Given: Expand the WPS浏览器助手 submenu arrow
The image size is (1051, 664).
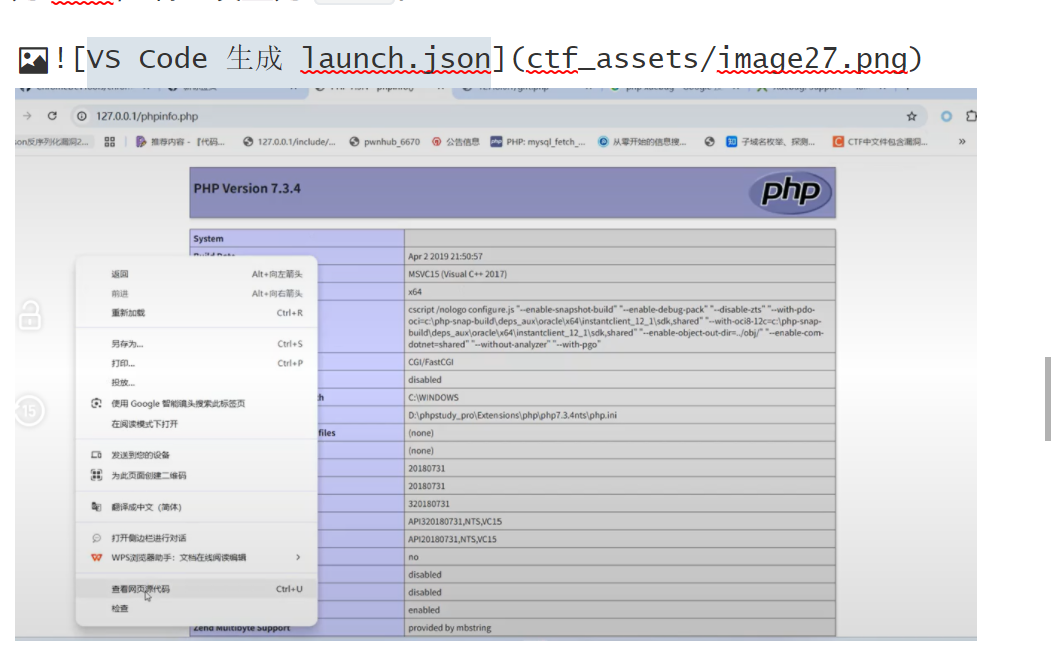Looking at the screenshot, I should [298, 557].
